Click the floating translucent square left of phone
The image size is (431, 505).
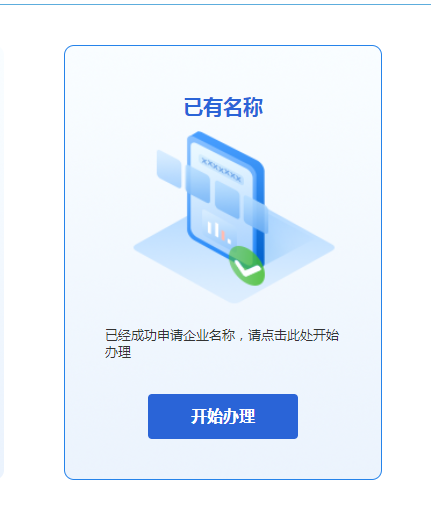pos(169,169)
